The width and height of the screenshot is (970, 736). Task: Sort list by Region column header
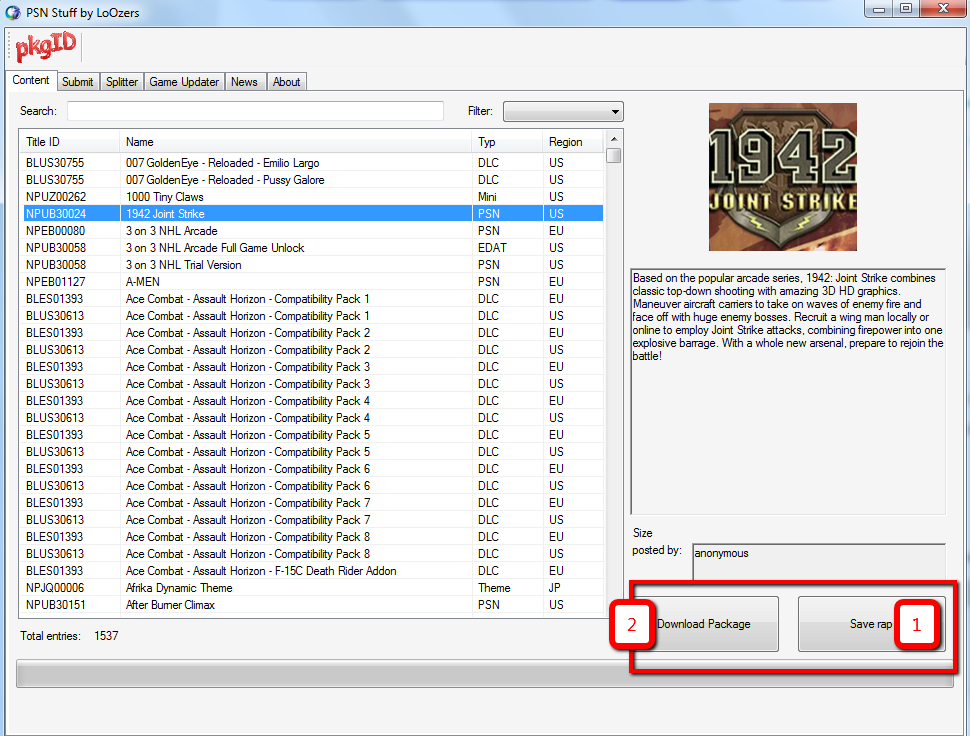coord(573,142)
